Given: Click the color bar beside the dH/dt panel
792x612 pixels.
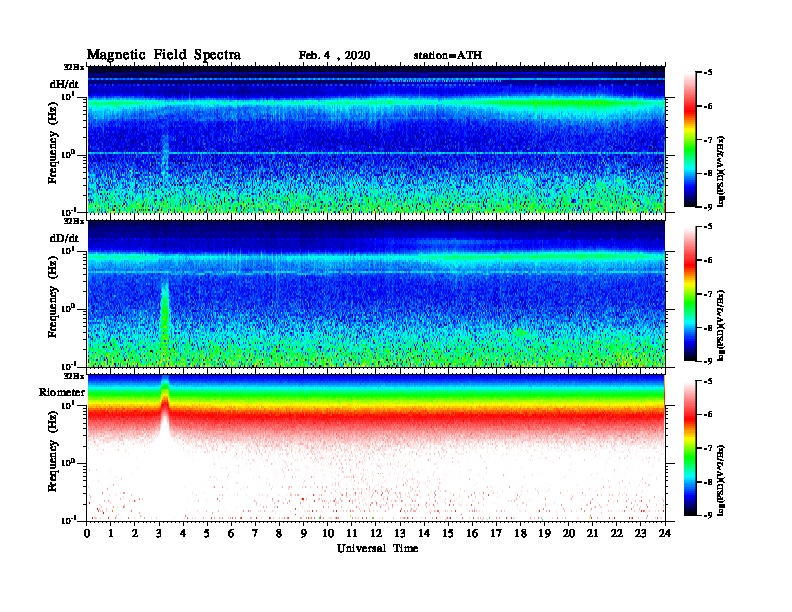Looking at the screenshot, I should 690,139.
